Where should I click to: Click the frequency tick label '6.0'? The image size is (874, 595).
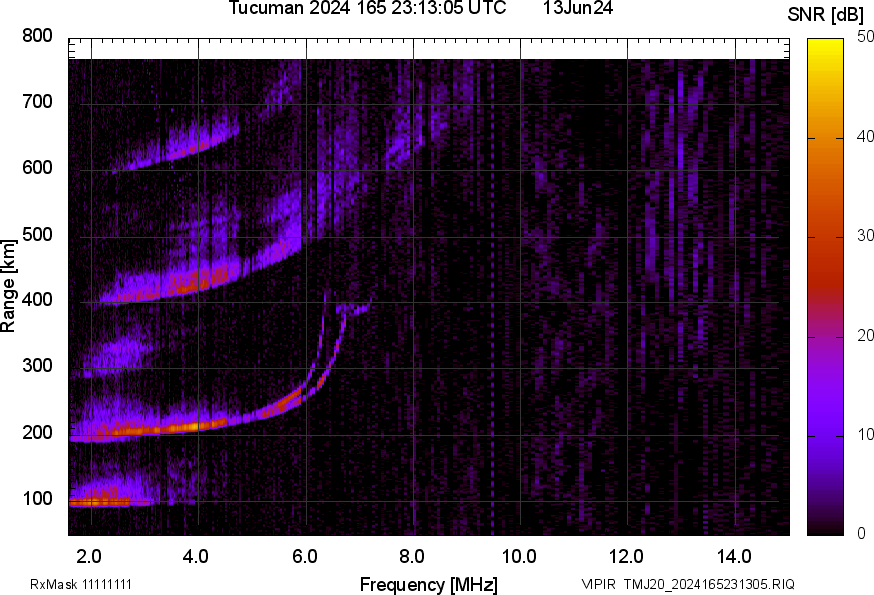(304, 556)
